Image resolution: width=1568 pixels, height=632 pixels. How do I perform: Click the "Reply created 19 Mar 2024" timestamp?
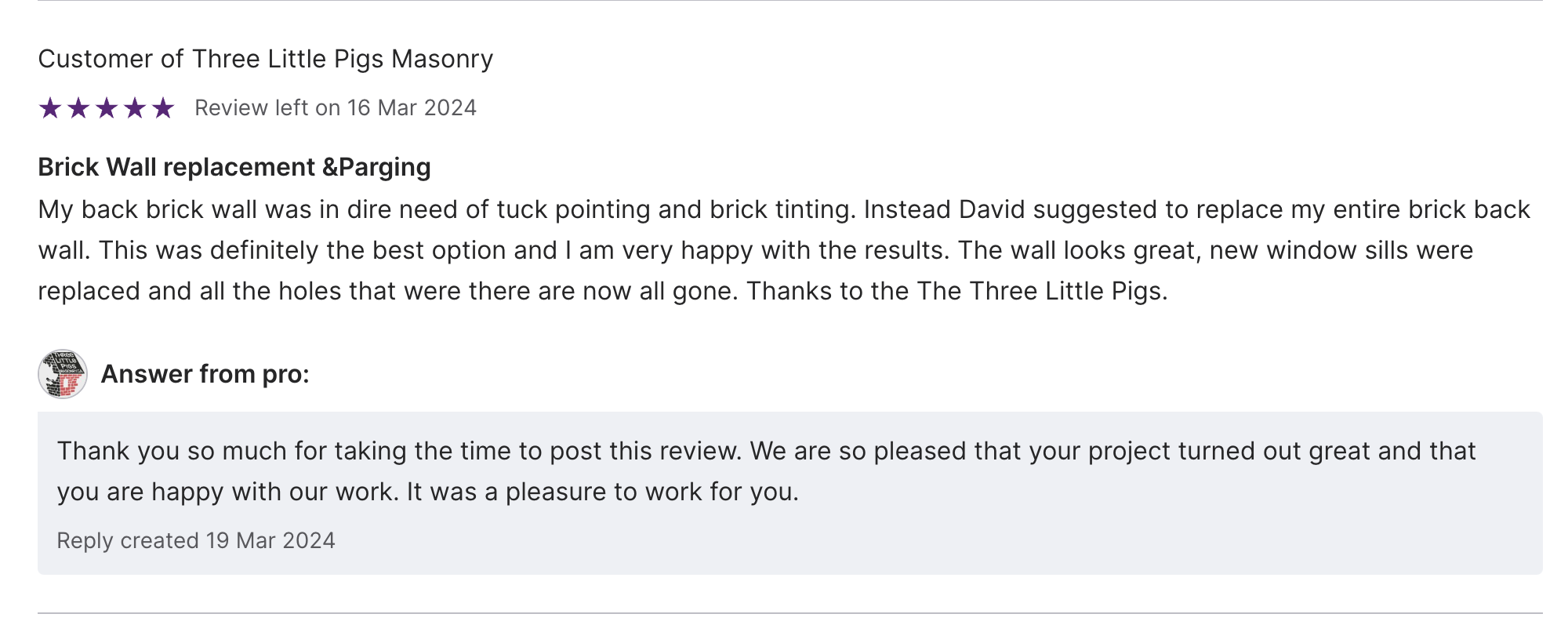point(196,540)
